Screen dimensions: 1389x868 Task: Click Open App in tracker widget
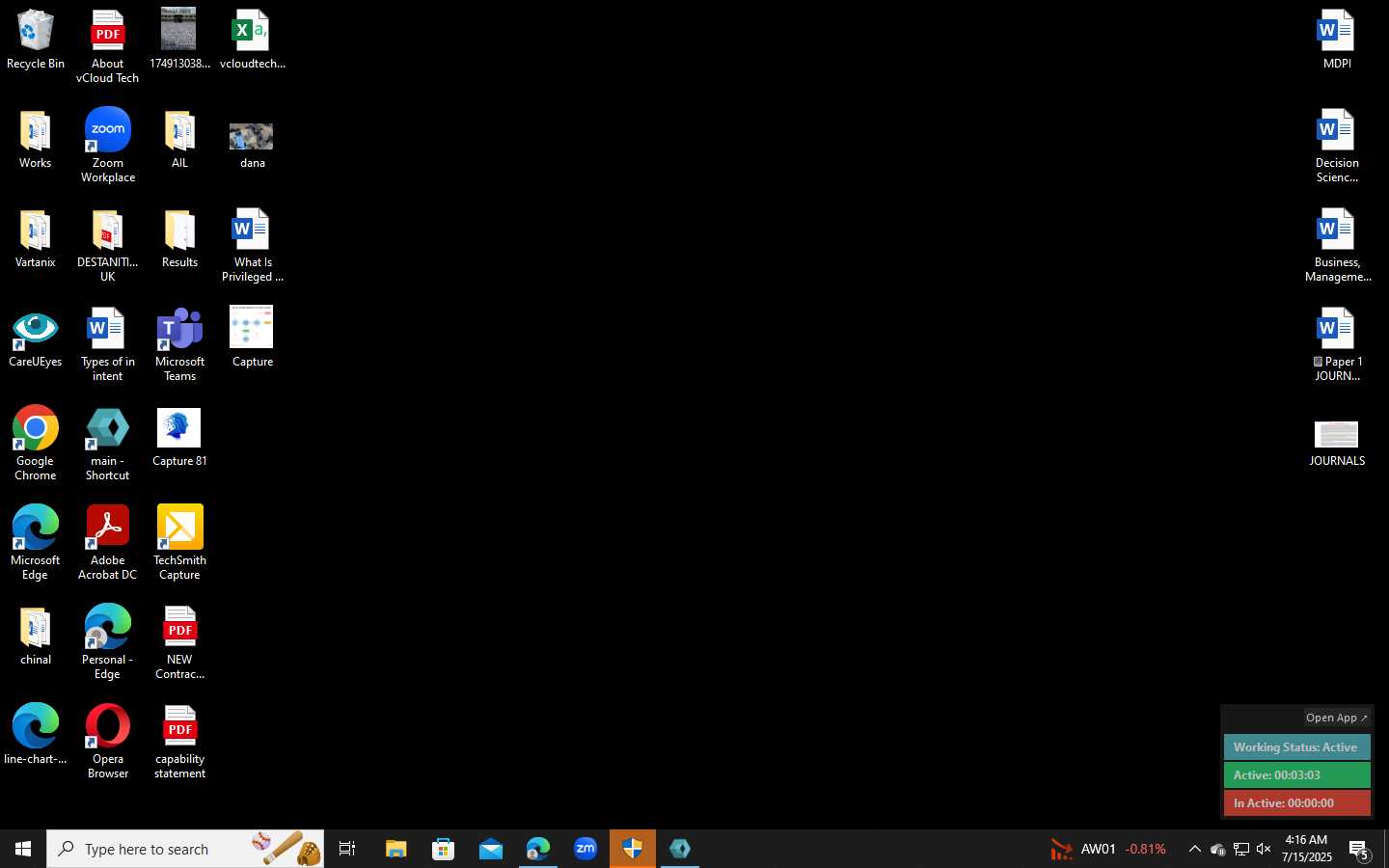point(1336,718)
